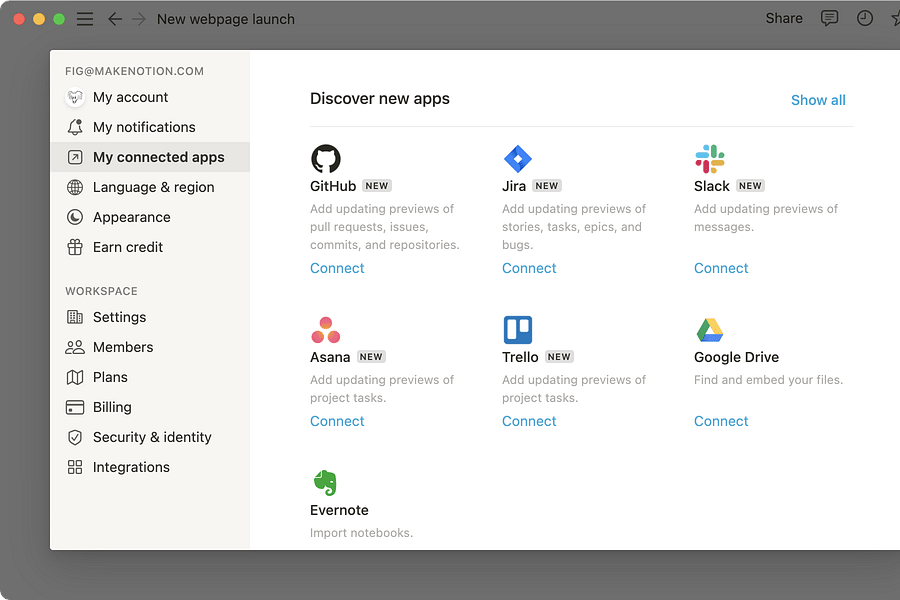Image resolution: width=900 pixels, height=600 pixels.
Task: Click the gift icon beside Earn credit
Action: pyautogui.click(x=76, y=247)
